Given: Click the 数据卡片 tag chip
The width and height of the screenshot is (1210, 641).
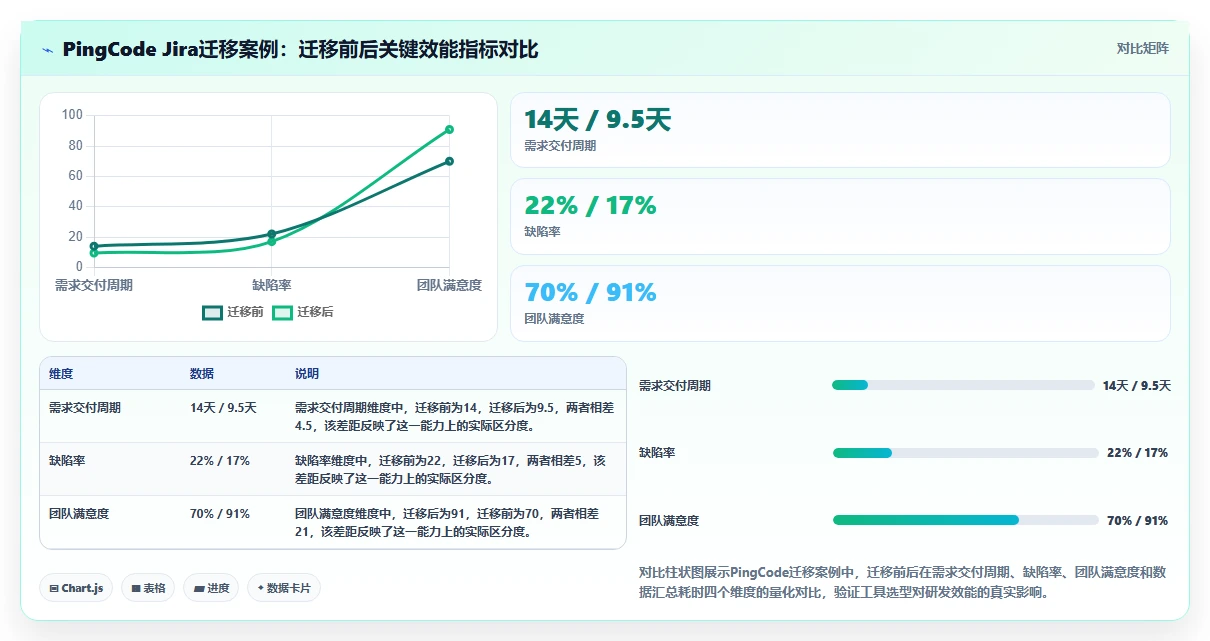Looking at the screenshot, I should [x=284, y=588].
